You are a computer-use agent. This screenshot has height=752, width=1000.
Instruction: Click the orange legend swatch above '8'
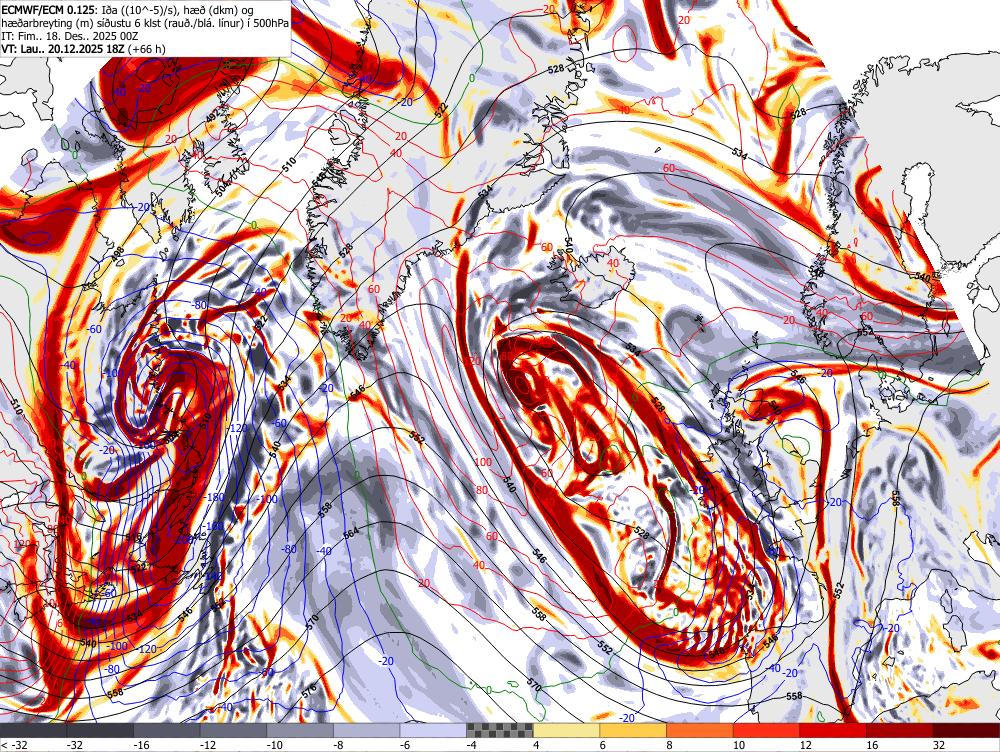(x=700, y=730)
